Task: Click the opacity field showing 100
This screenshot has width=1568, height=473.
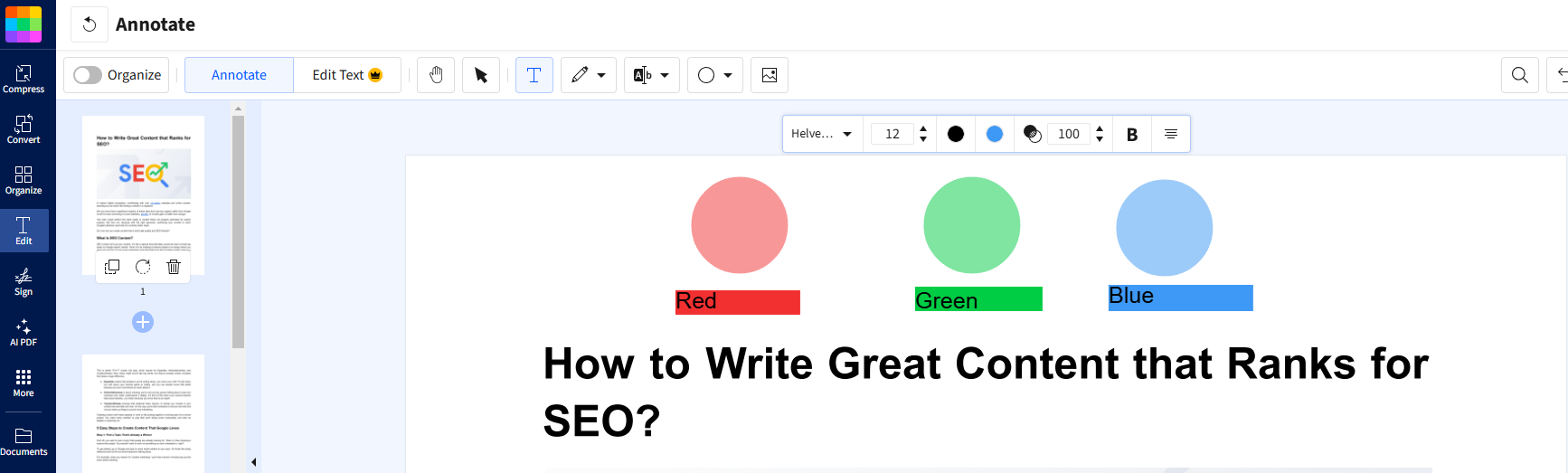Action: [x=1069, y=134]
